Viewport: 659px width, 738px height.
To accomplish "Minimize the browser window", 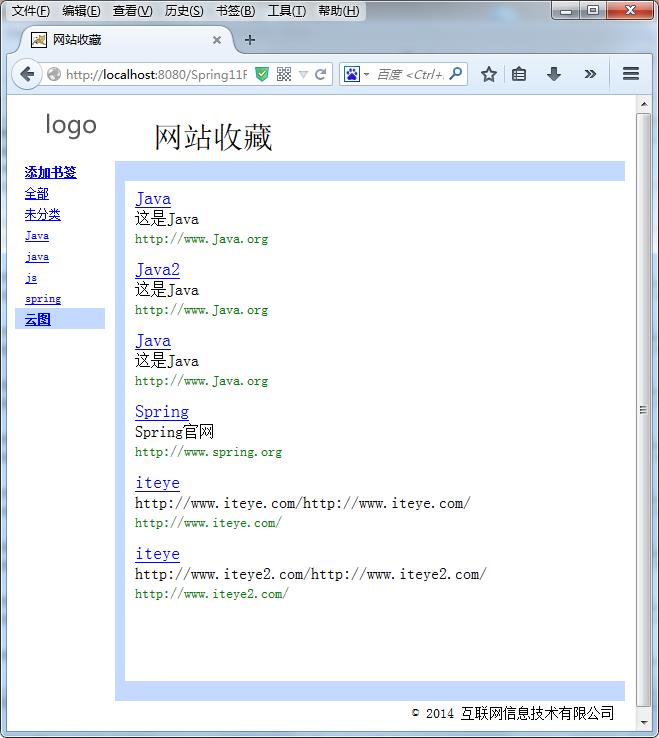I will click(566, 11).
